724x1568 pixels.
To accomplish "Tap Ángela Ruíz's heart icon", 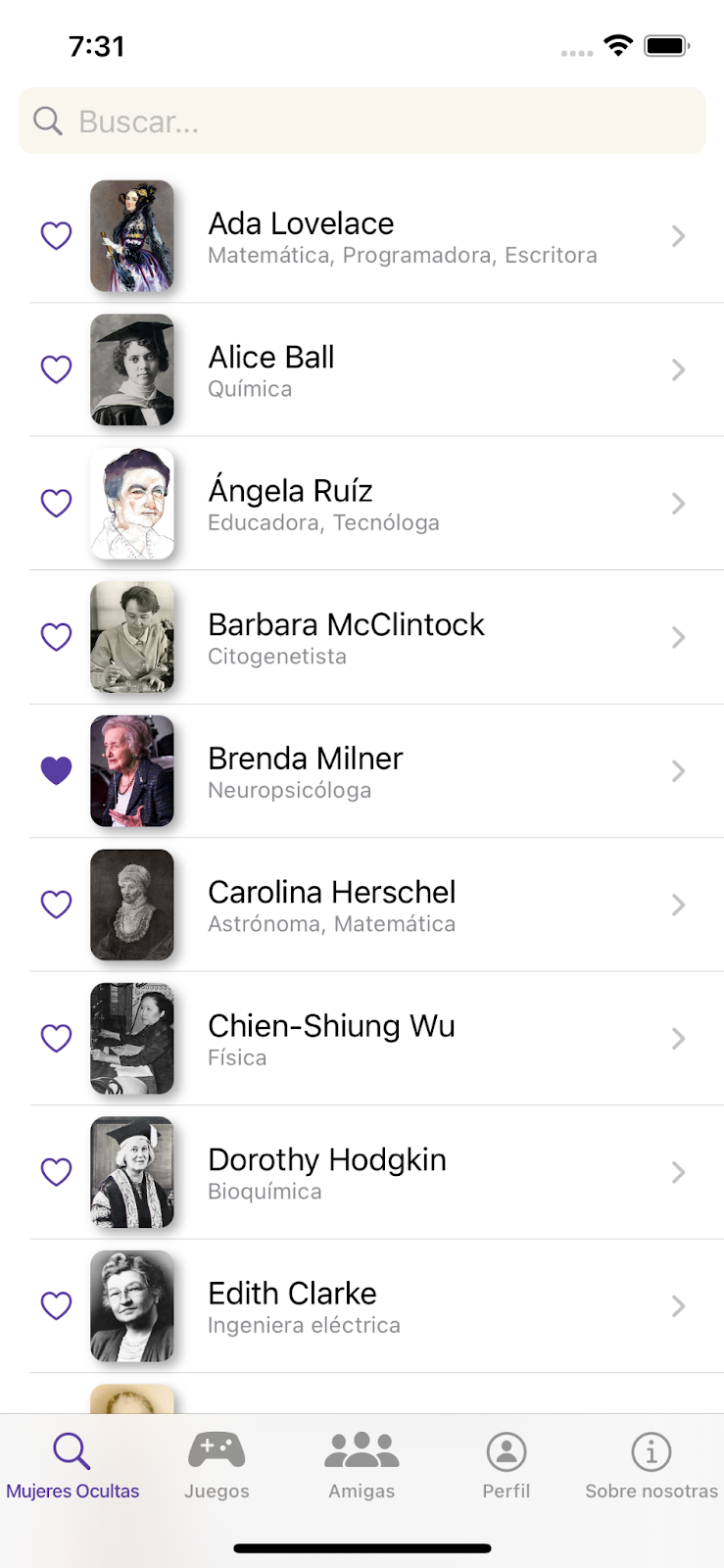I will pos(57,504).
